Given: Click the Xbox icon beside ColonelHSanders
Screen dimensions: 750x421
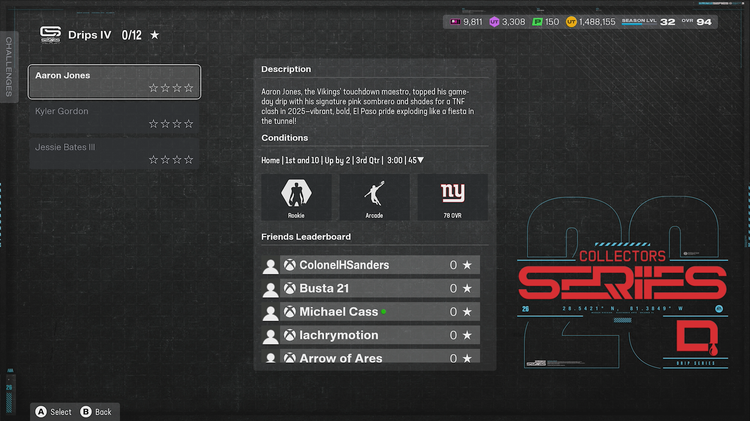Looking at the screenshot, I should (289, 265).
